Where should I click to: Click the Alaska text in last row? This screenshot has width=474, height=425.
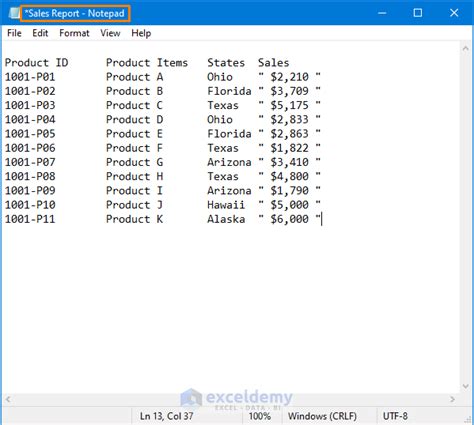tap(226, 219)
